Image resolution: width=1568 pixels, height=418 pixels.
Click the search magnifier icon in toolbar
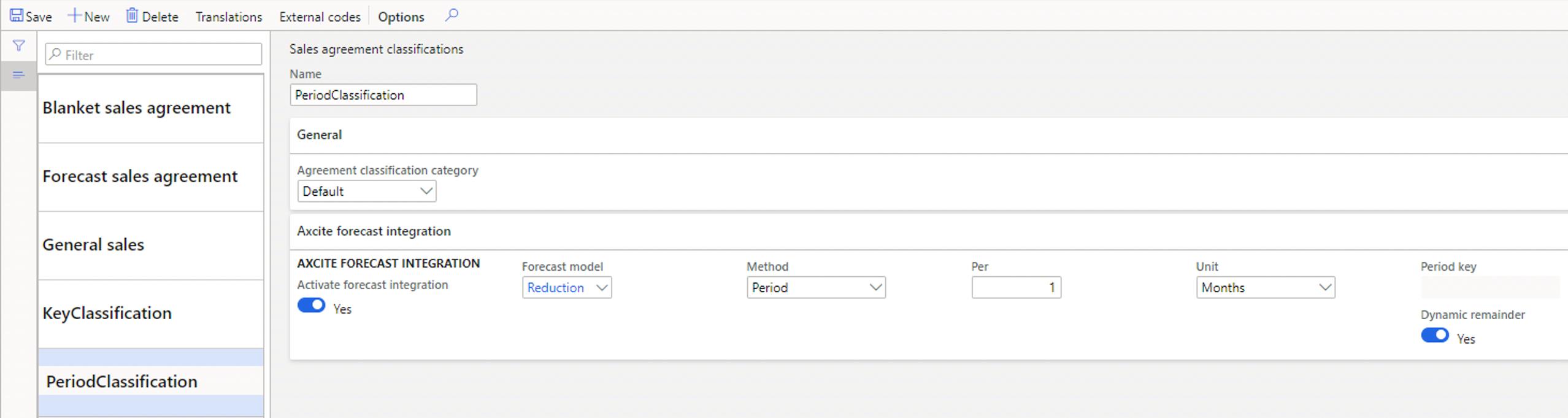pyautogui.click(x=452, y=15)
